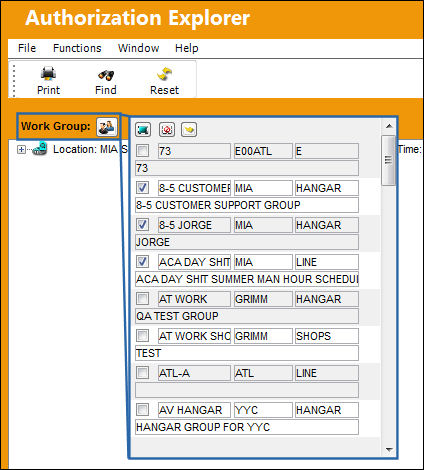The width and height of the screenshot is (424, 470).
Task: Click the ATL location field of ATL-A
Action: 263,373
